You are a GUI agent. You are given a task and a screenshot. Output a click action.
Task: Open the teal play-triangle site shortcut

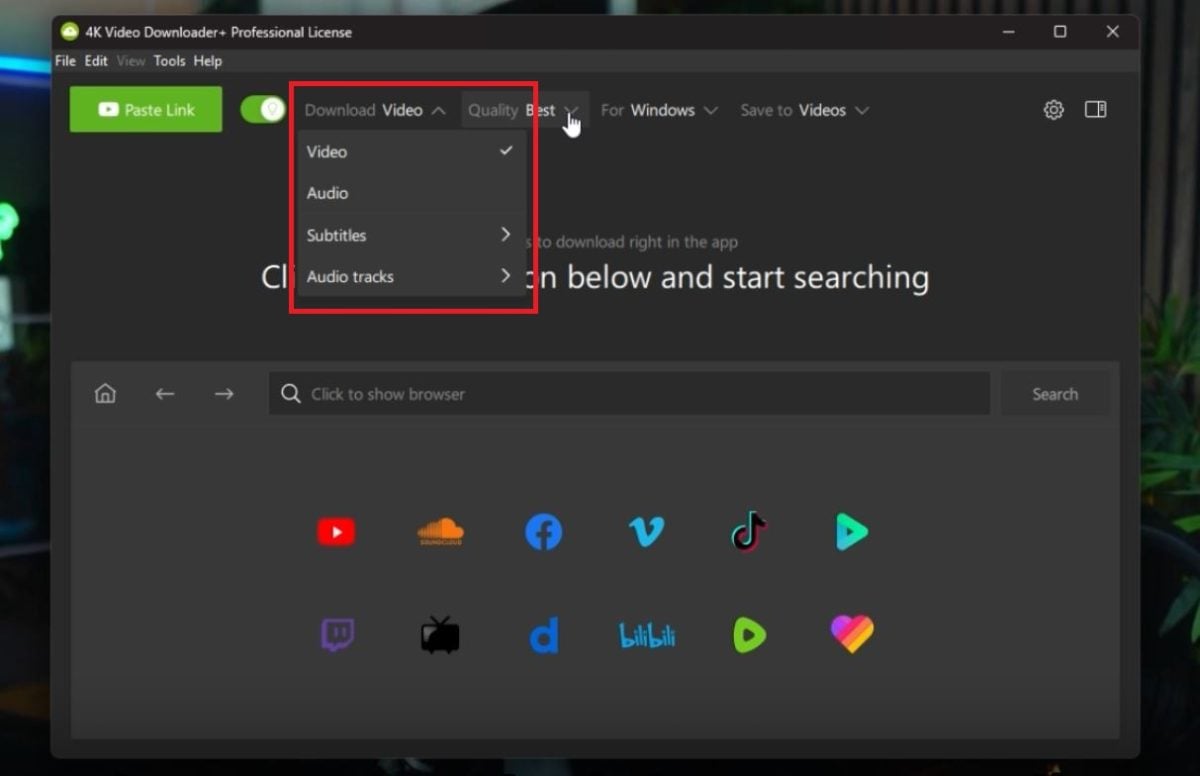[x=852, y=532]
